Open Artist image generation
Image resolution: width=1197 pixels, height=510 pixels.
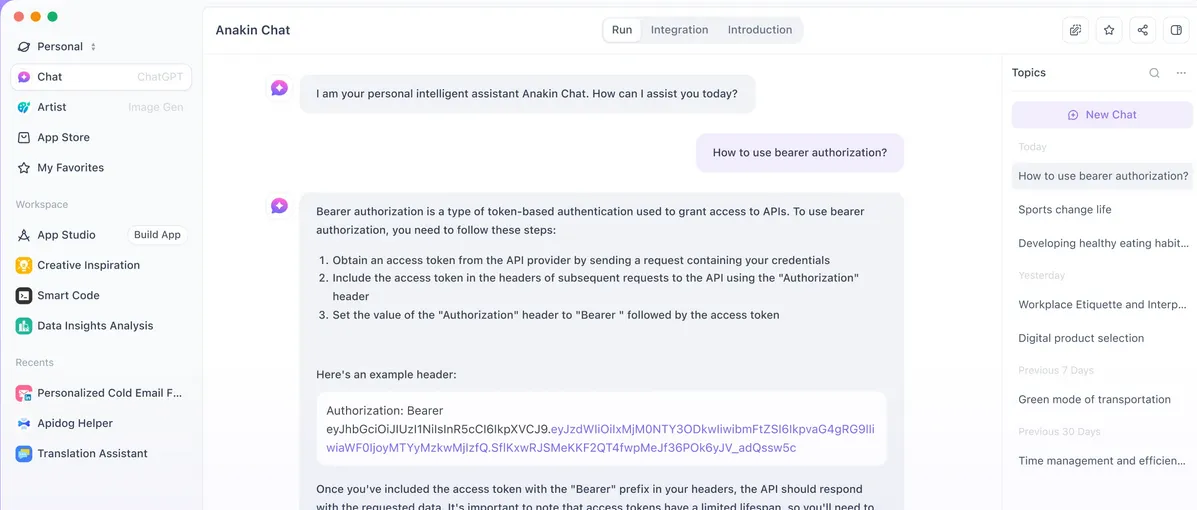pyautogui.click(x=52, y=107)
